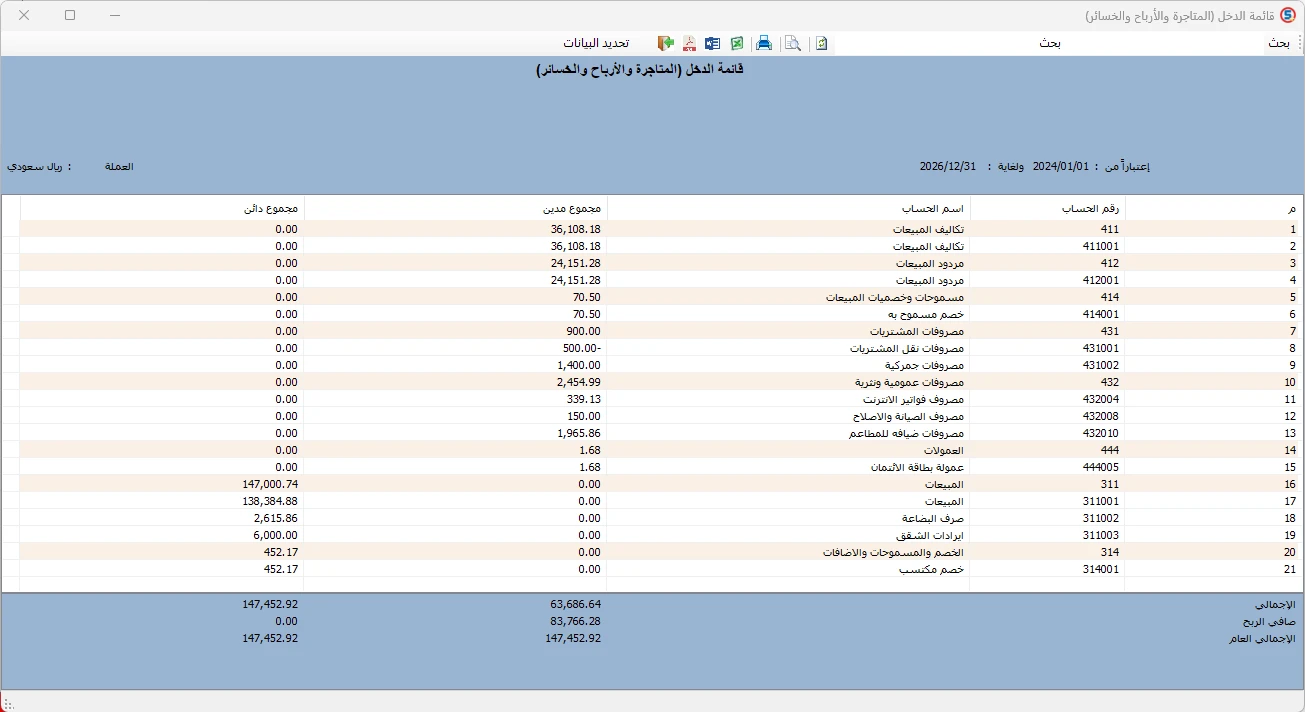
Task: Click the window maximize button
Action: click(70, 16)
